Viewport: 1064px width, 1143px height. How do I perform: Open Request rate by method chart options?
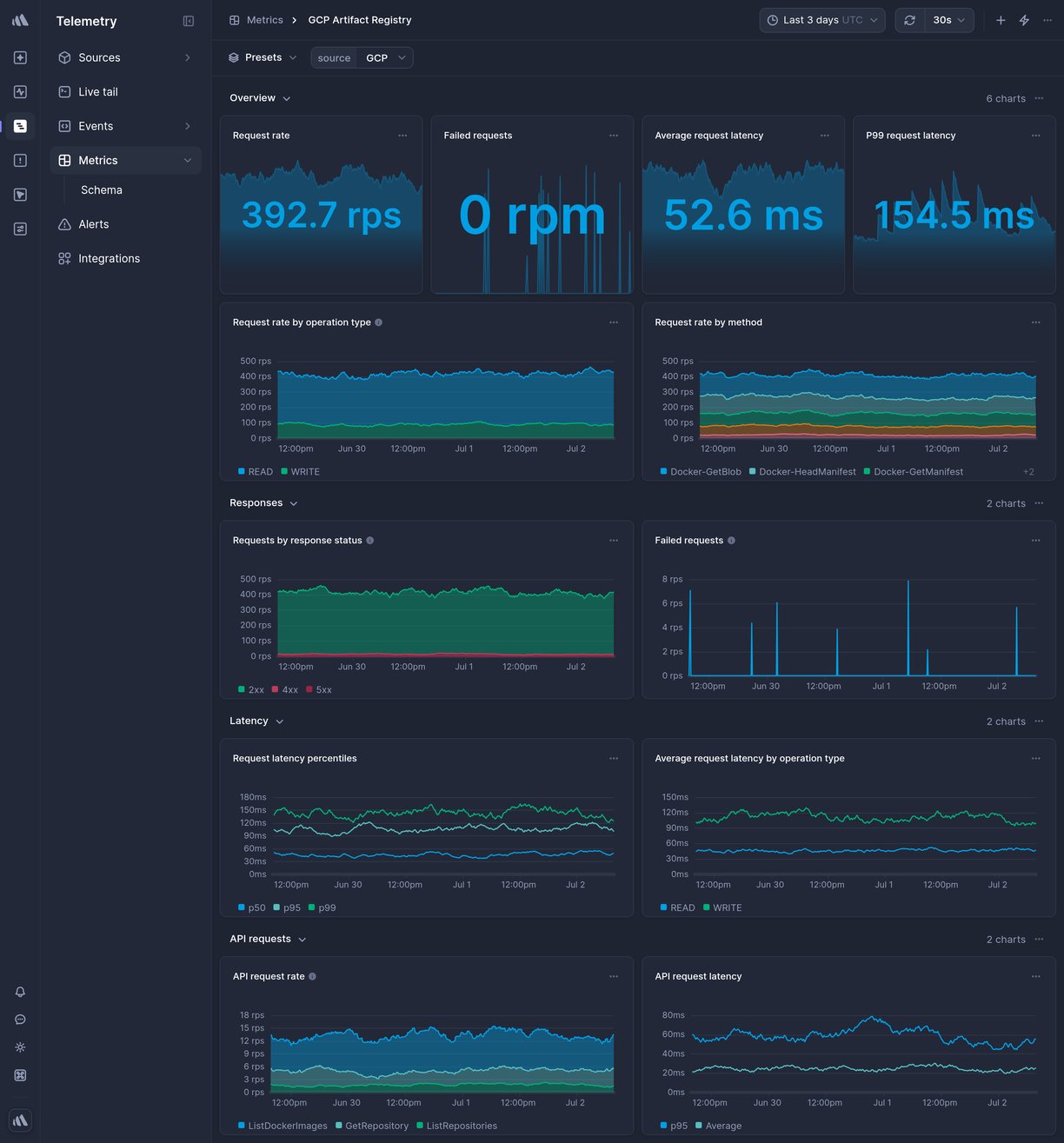pyautogui.click(x=1036, y=322)
